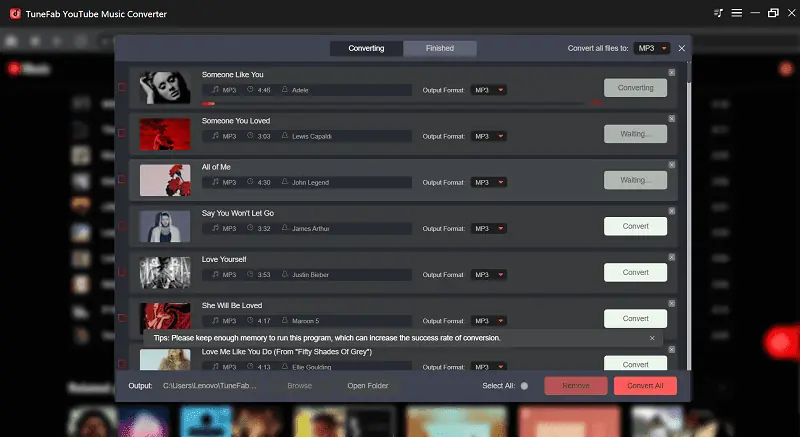Click the Love Yourself album thumbnail
800x437 pixels.
[x=165, y=272]
